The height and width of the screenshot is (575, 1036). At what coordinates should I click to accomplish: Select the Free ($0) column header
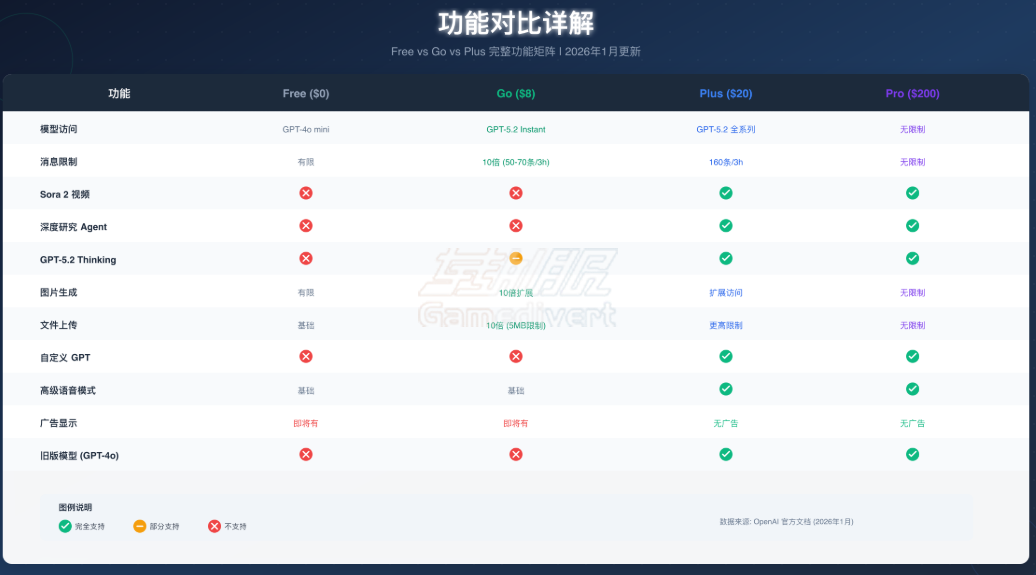click(306, 94)
